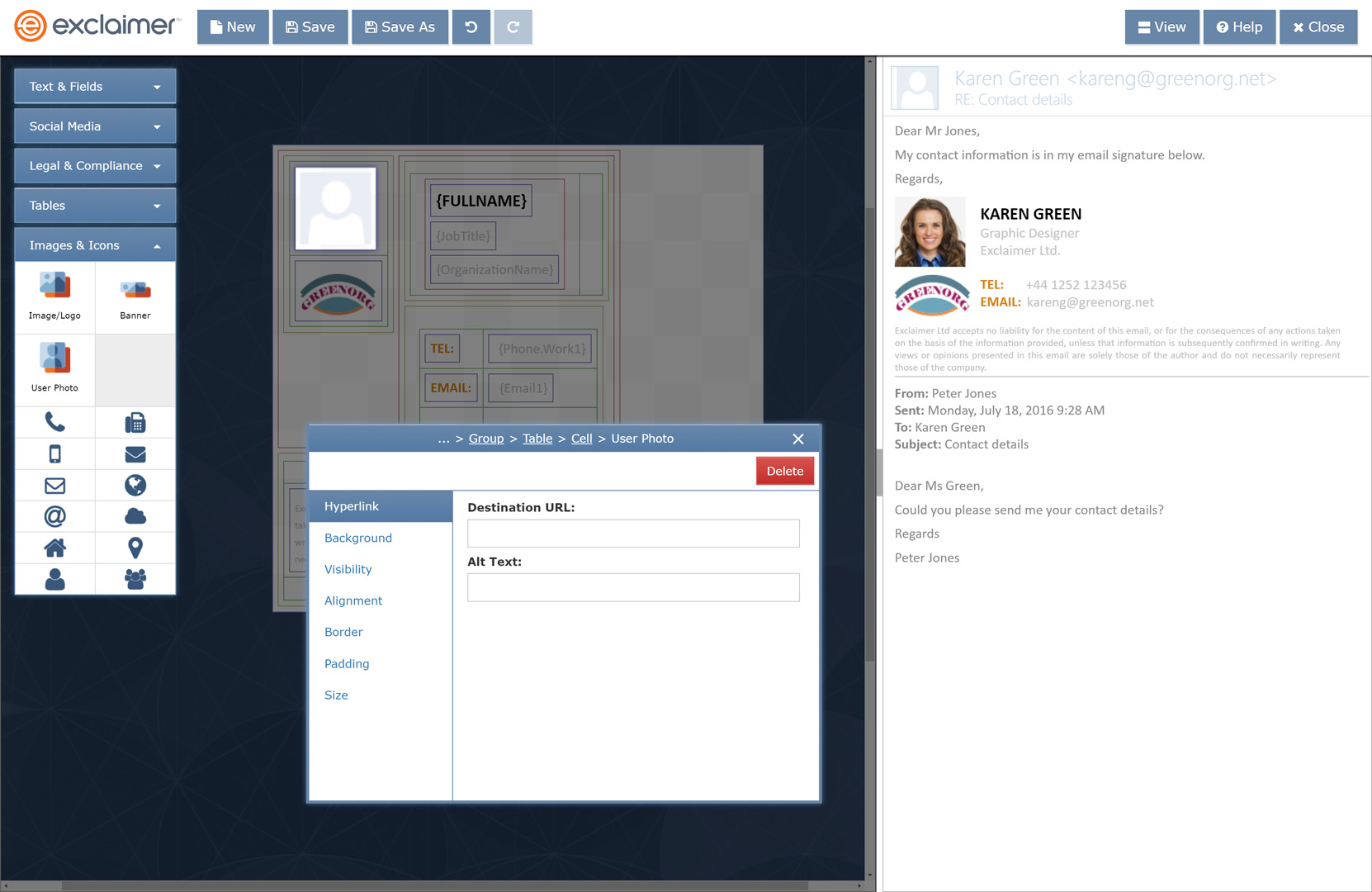Follow the Cell breadcrumb link
Image resolution: width=1372 pixels, height=892 pixels.
pyautogui.click(x=582, y=439)
